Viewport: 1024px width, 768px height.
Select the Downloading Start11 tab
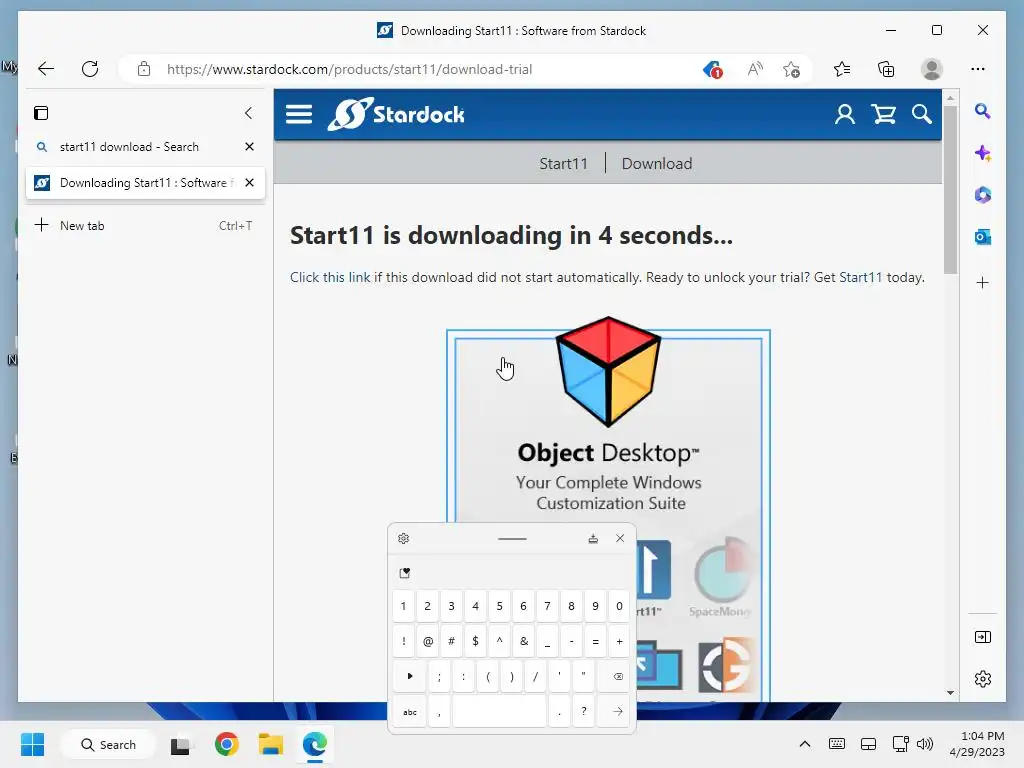pos(134,183)
